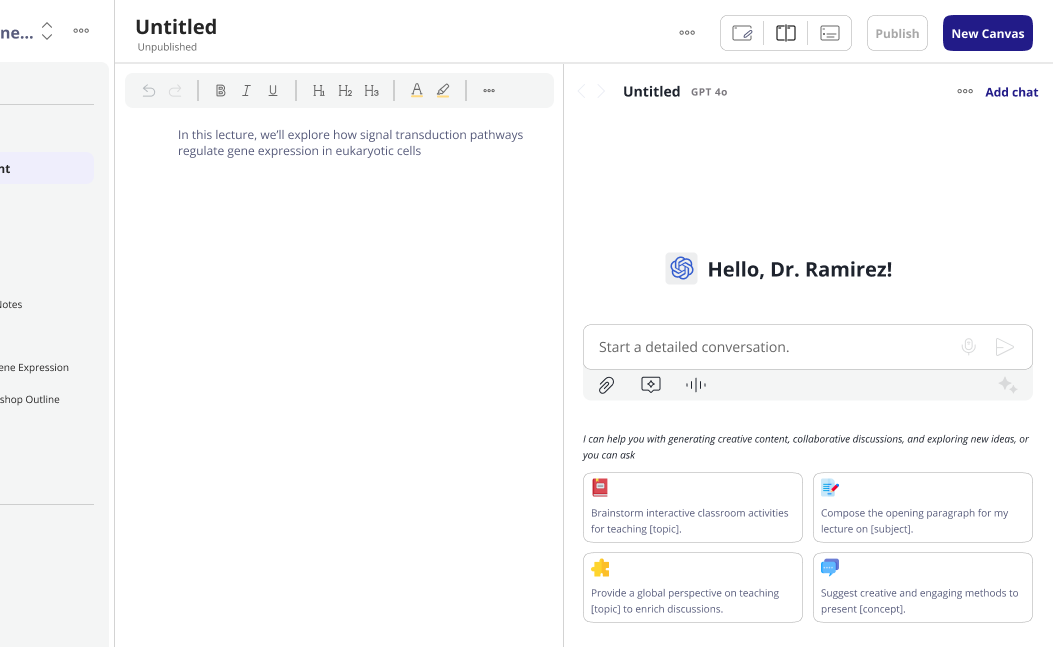Click the Untitled chat title

pyautogui.click(x=651, y=91)
